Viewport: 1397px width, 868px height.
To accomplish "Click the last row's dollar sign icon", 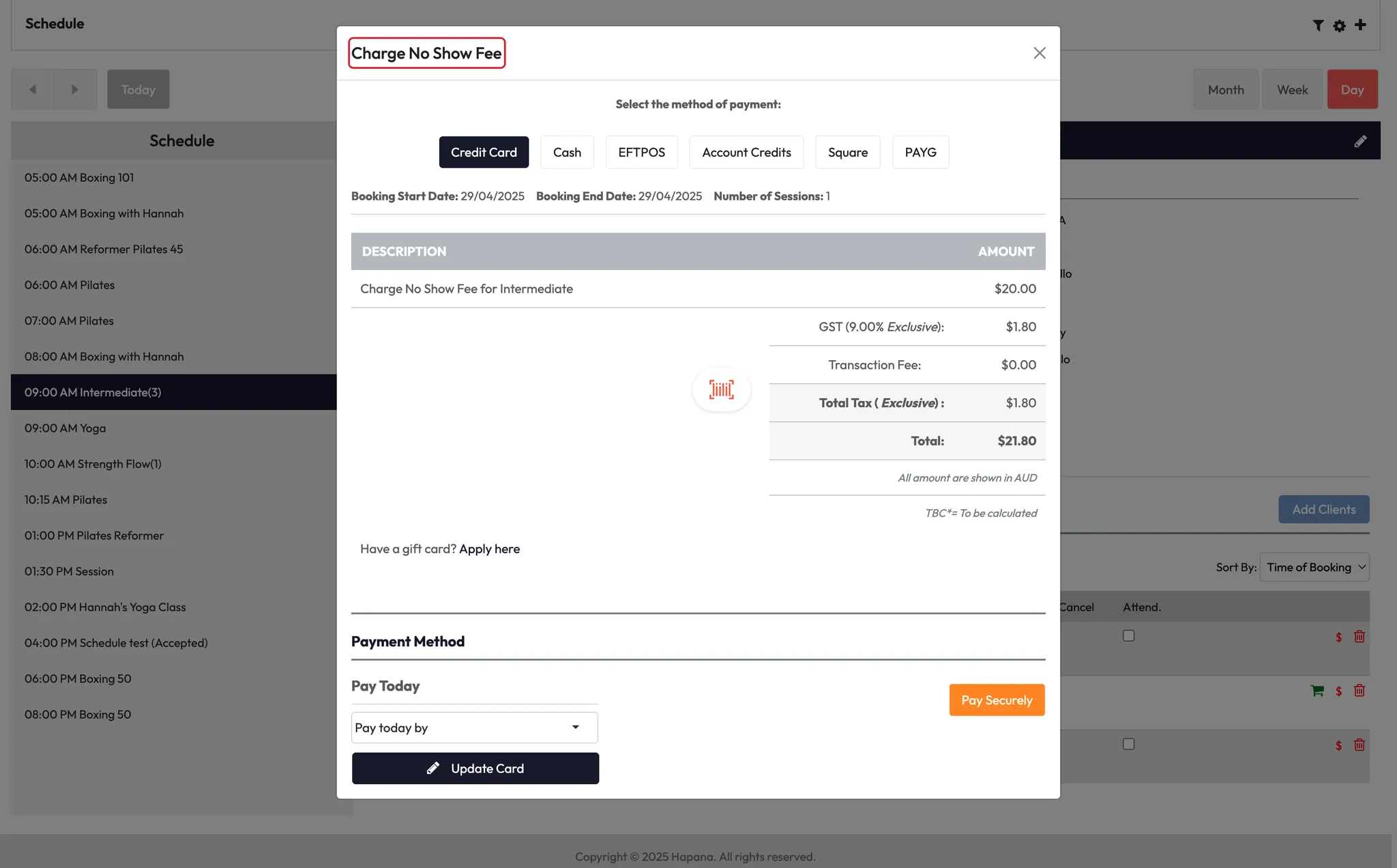I will click(x=1338, y=745).
